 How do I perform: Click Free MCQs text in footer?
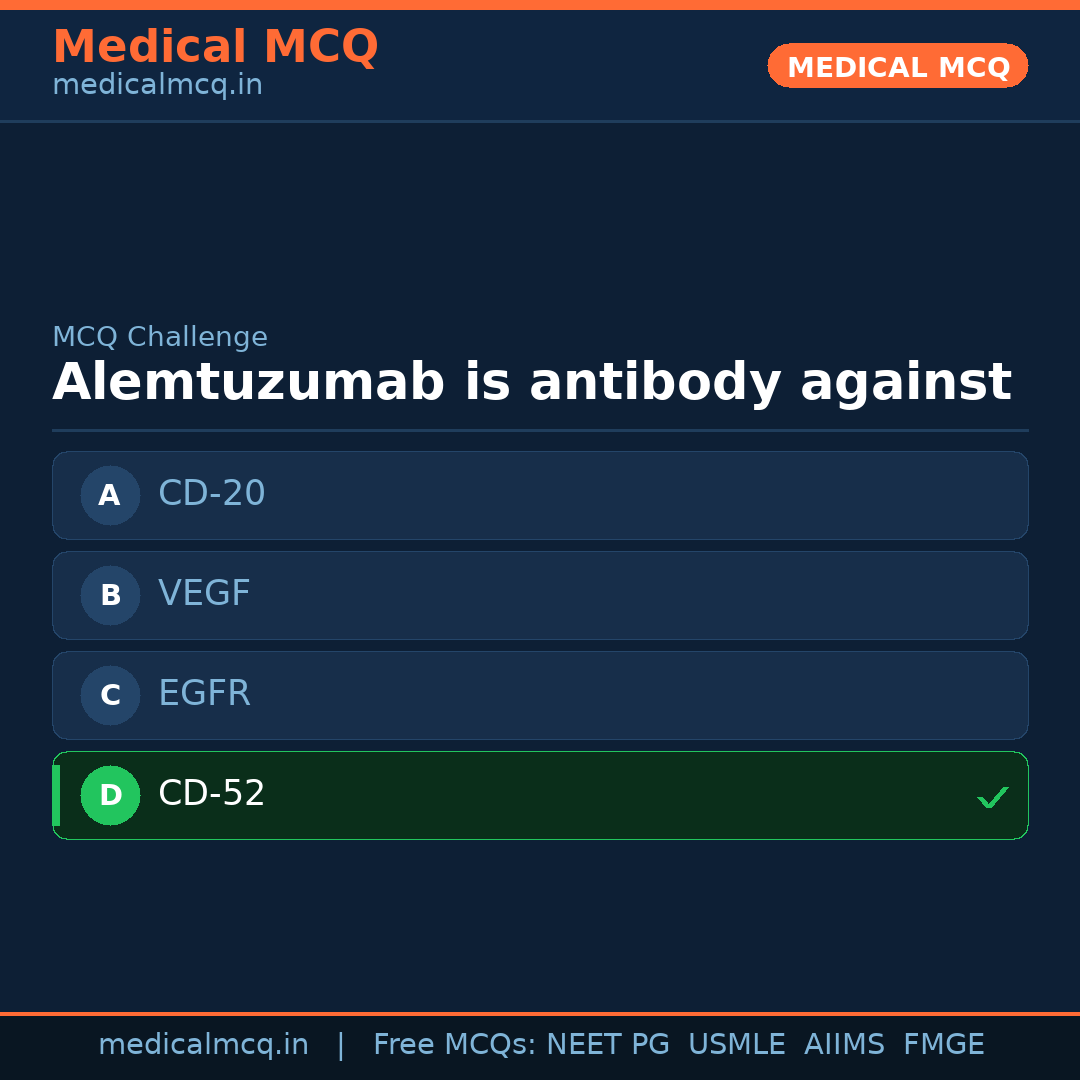point(455,1045)
